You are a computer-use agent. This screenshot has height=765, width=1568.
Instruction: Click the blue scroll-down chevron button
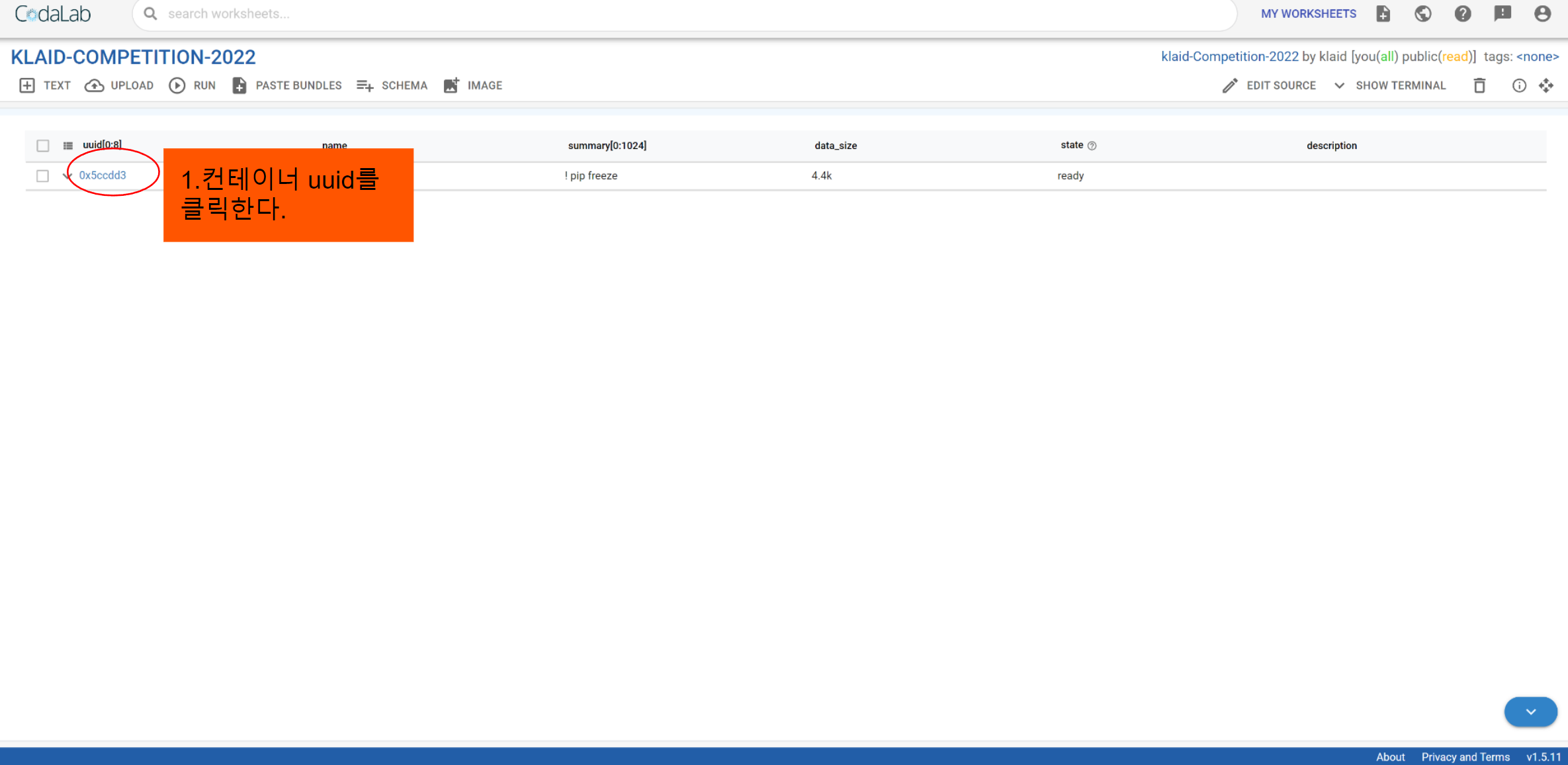pos(1530,712)
